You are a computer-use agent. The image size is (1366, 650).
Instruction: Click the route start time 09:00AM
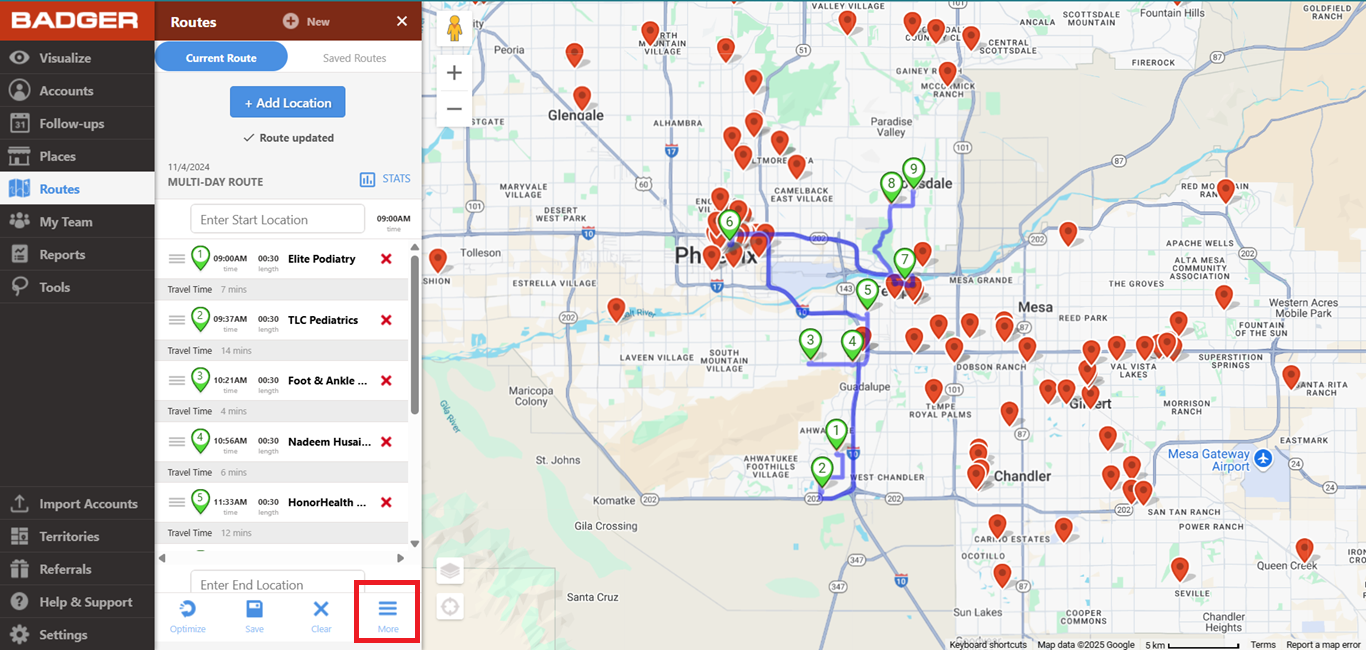393,219
